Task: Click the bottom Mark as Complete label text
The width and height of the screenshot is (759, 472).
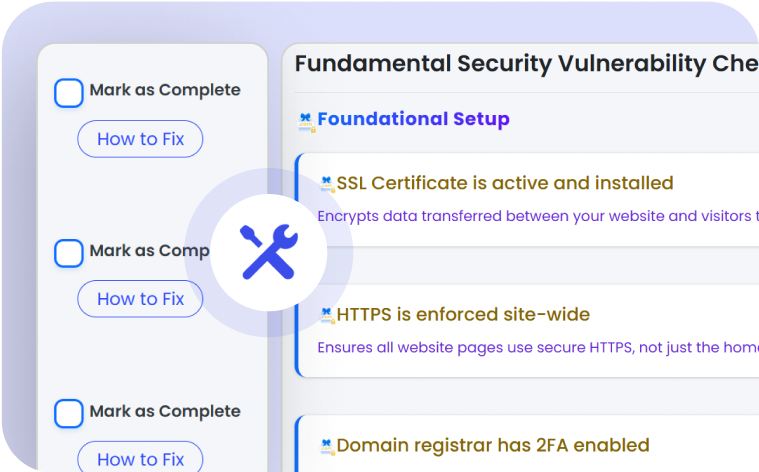Action: point(165,411)
